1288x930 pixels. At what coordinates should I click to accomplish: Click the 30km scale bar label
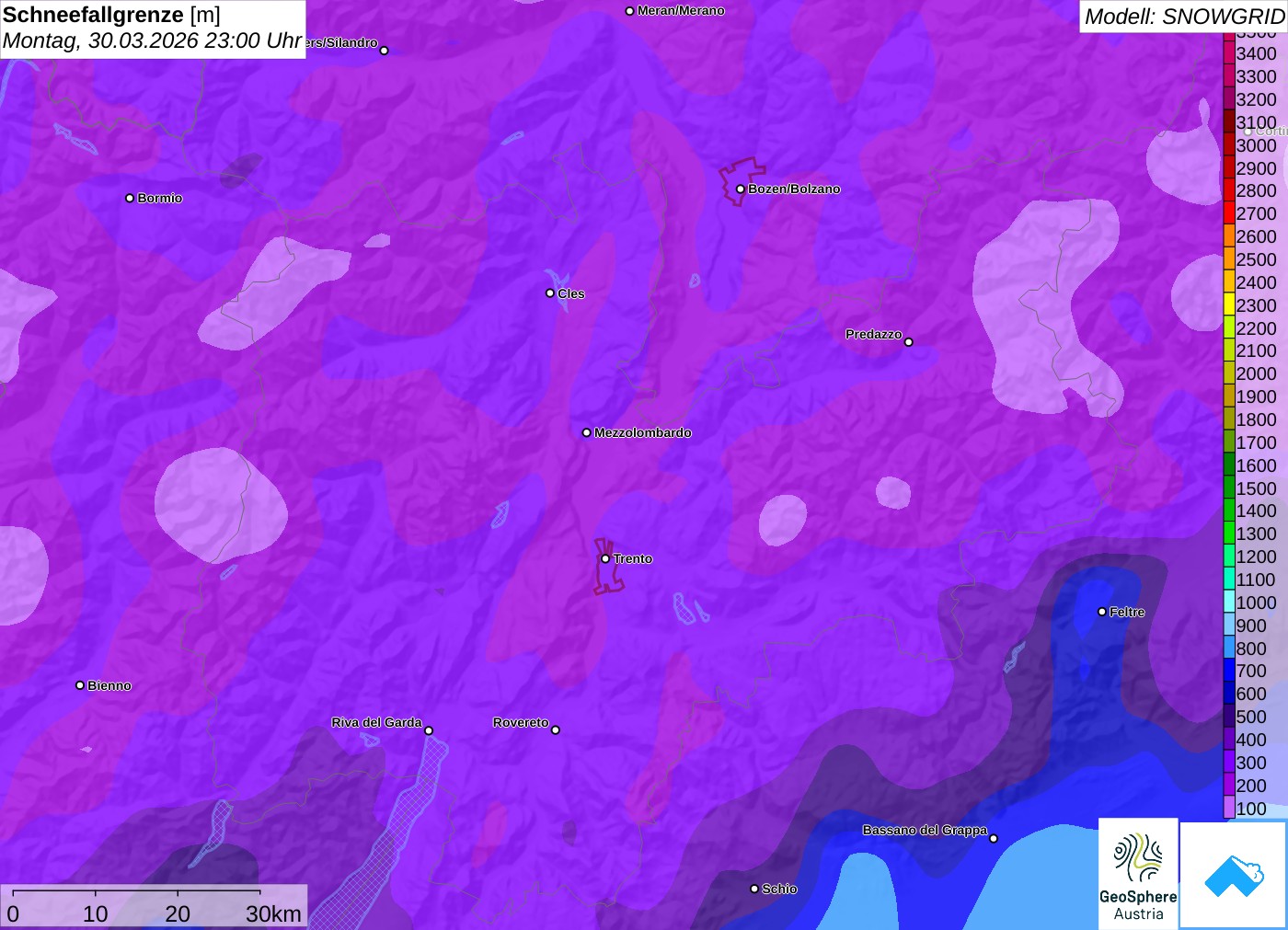273,913
